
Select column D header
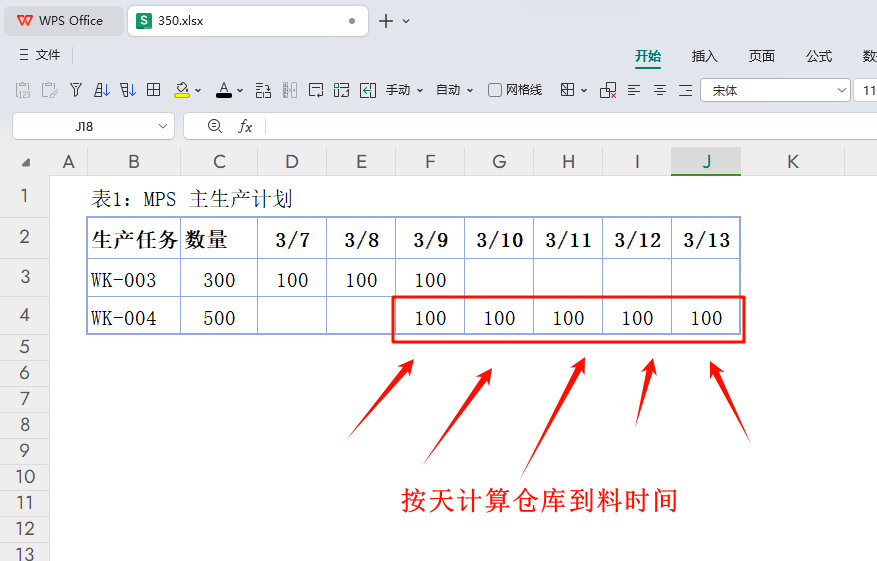pos(292,162)
